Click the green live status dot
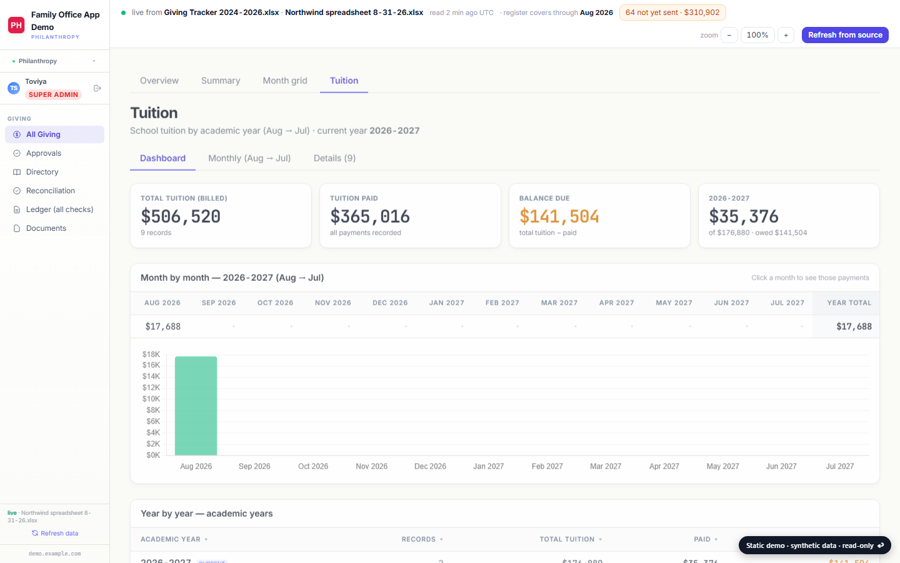900x563 pixels. click(x=123, y=13)
